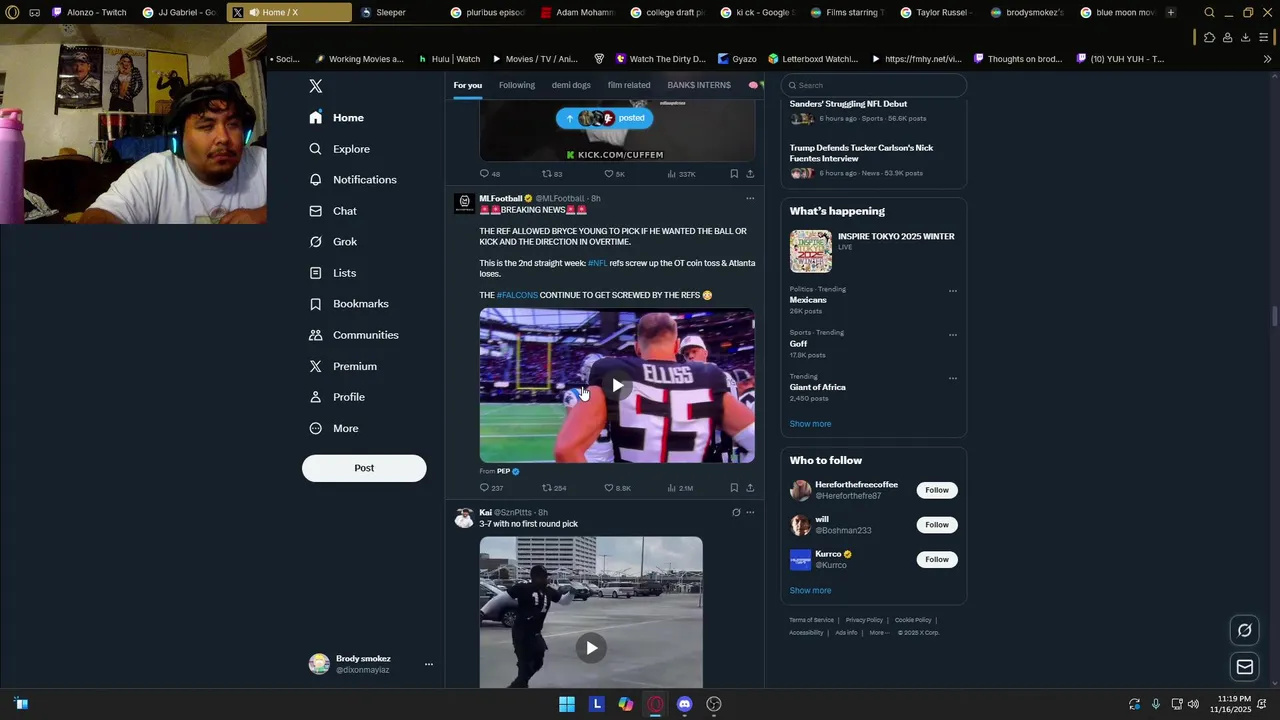This screenshot has width=1280, height=720.
Task: Open more options on MLFootball post
Action: point(750,198)
